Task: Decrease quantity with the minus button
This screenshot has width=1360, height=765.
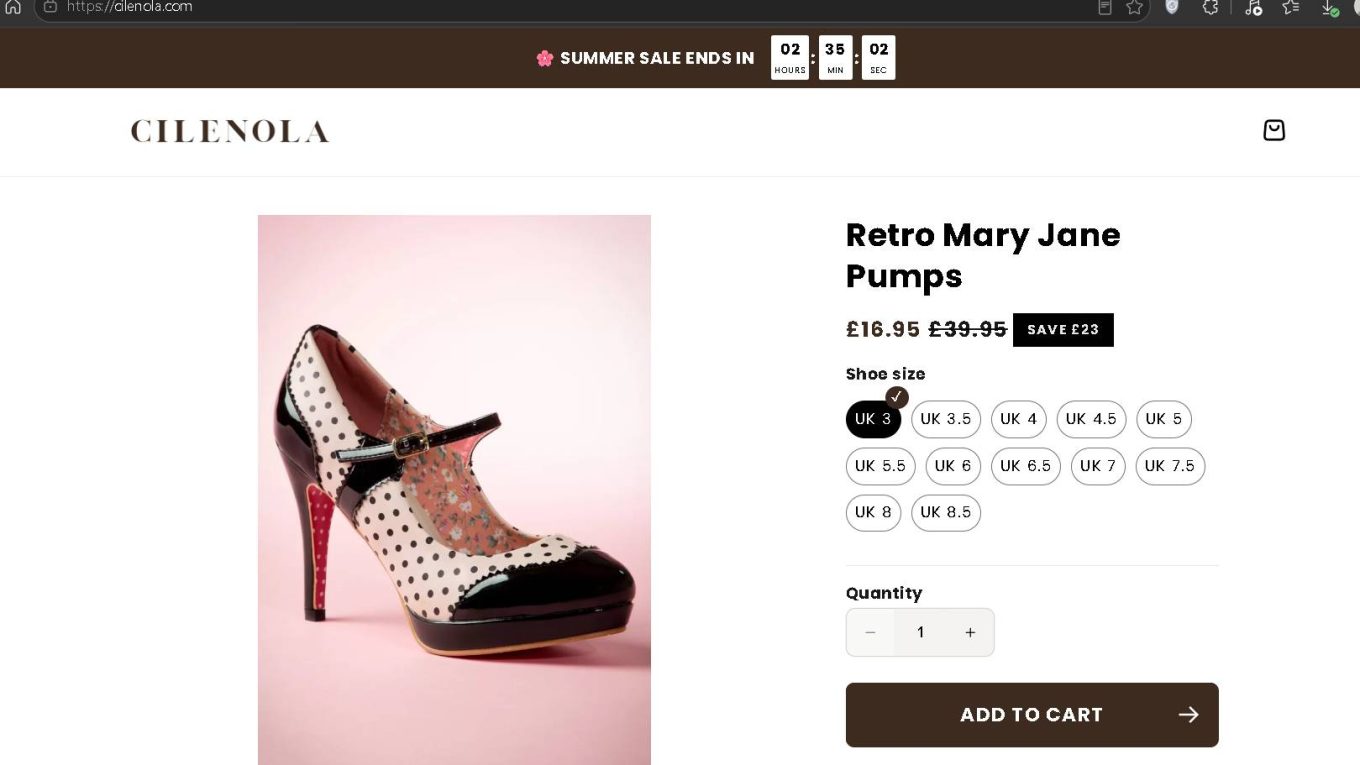Action: 870,632
